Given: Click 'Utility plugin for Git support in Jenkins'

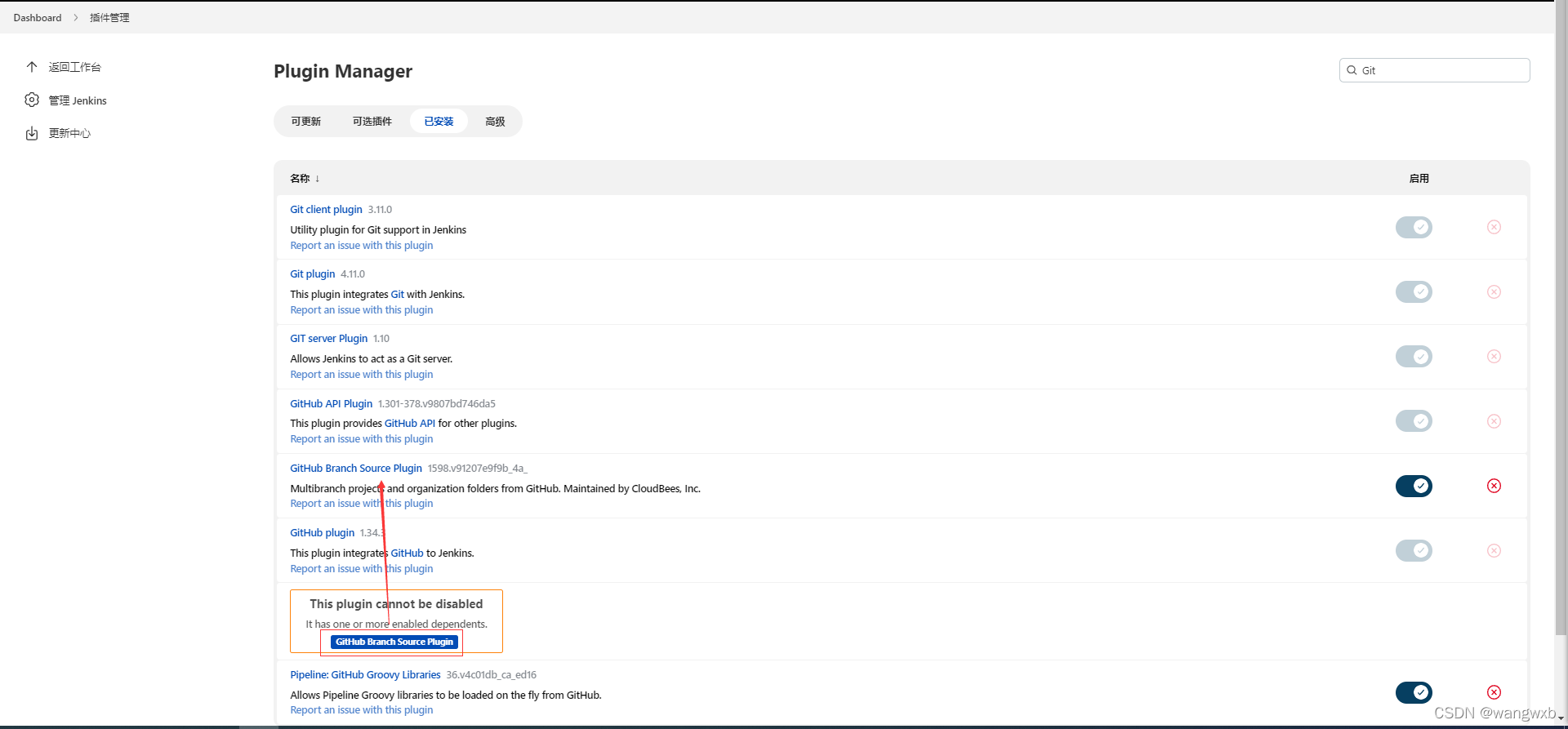Looking at the screenshot, I should click(x=378, y=230).
